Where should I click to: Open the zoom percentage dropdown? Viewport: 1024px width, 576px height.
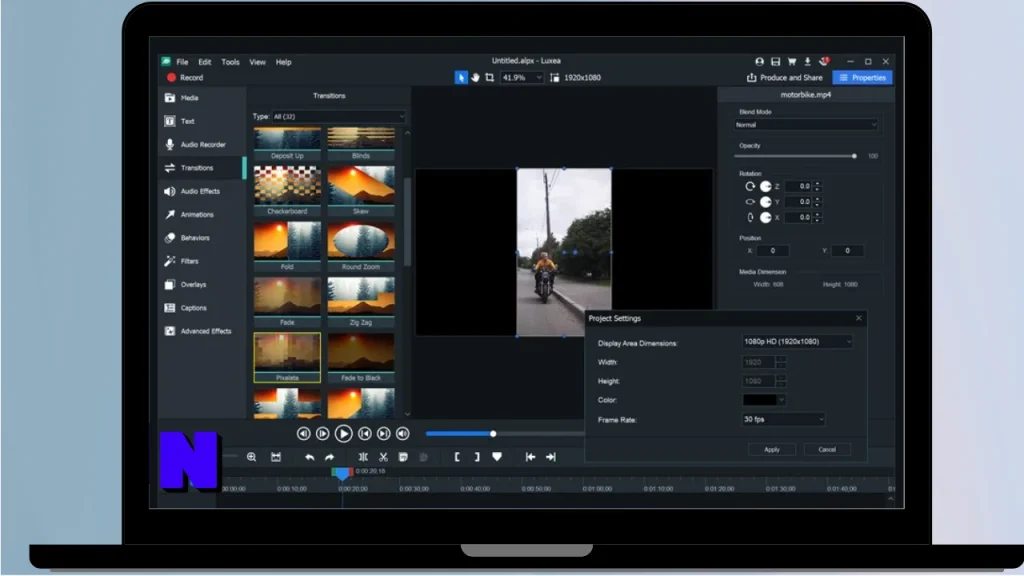522,78
